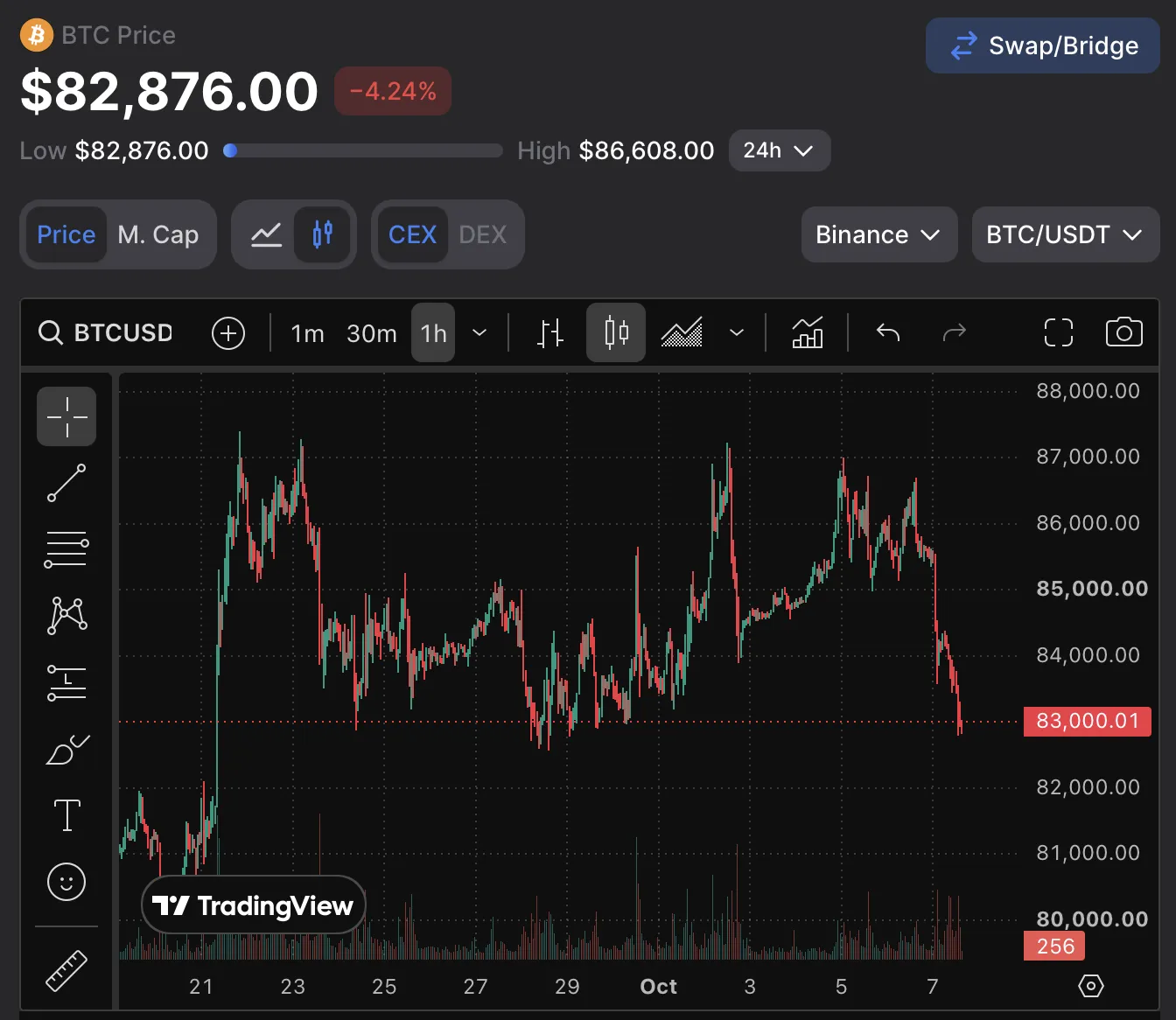Switch to line chart view
The height and width of the screenshot is (1020, 1176).
pyautogui.click(x=266, y=234)
